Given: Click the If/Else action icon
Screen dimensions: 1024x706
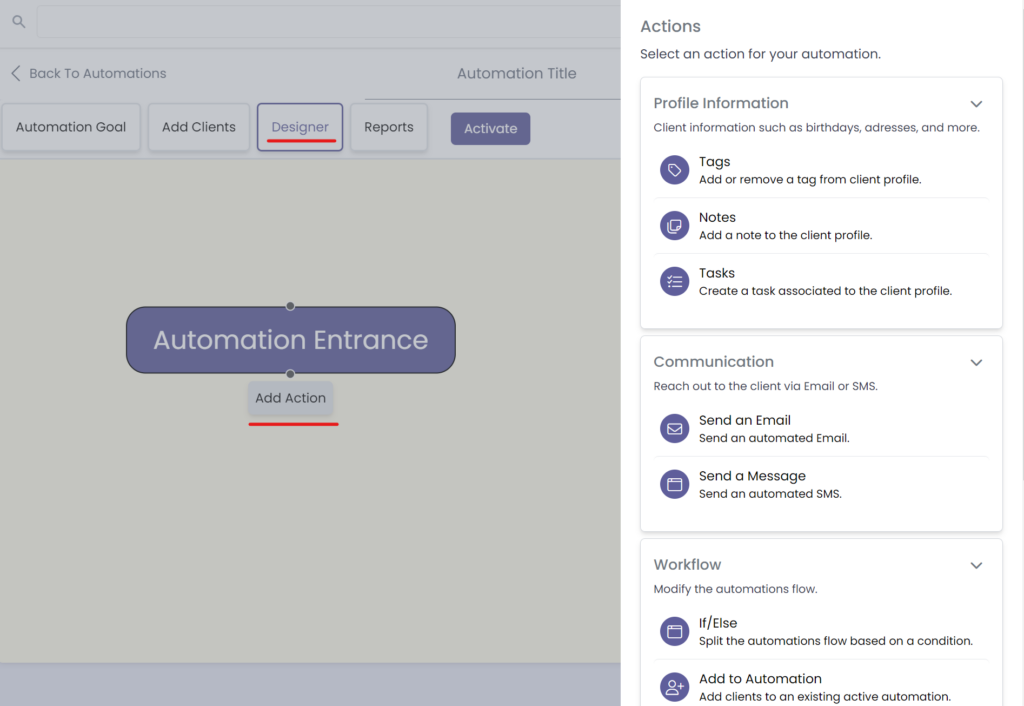Looking at the screenshot, I should pyautogui.click(x=674, y=631).
